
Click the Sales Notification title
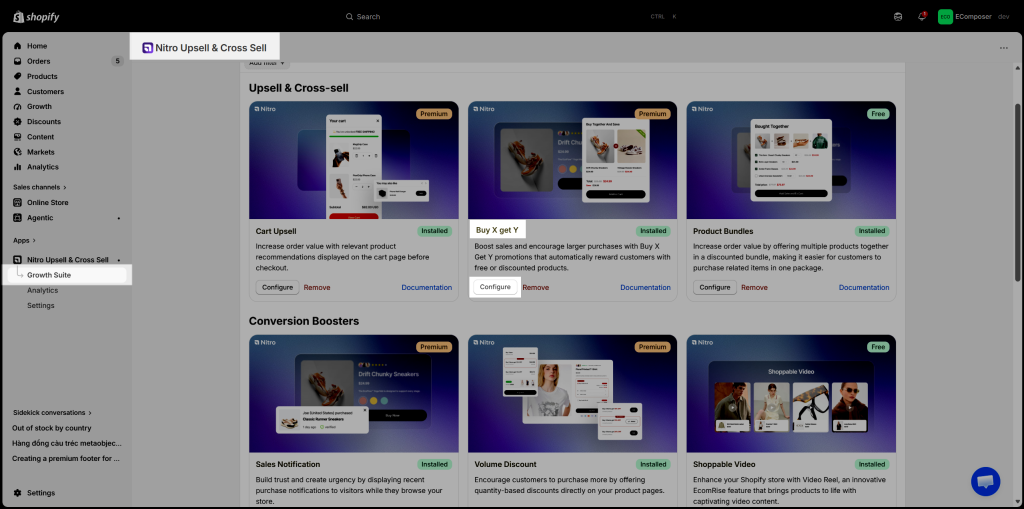288,464
